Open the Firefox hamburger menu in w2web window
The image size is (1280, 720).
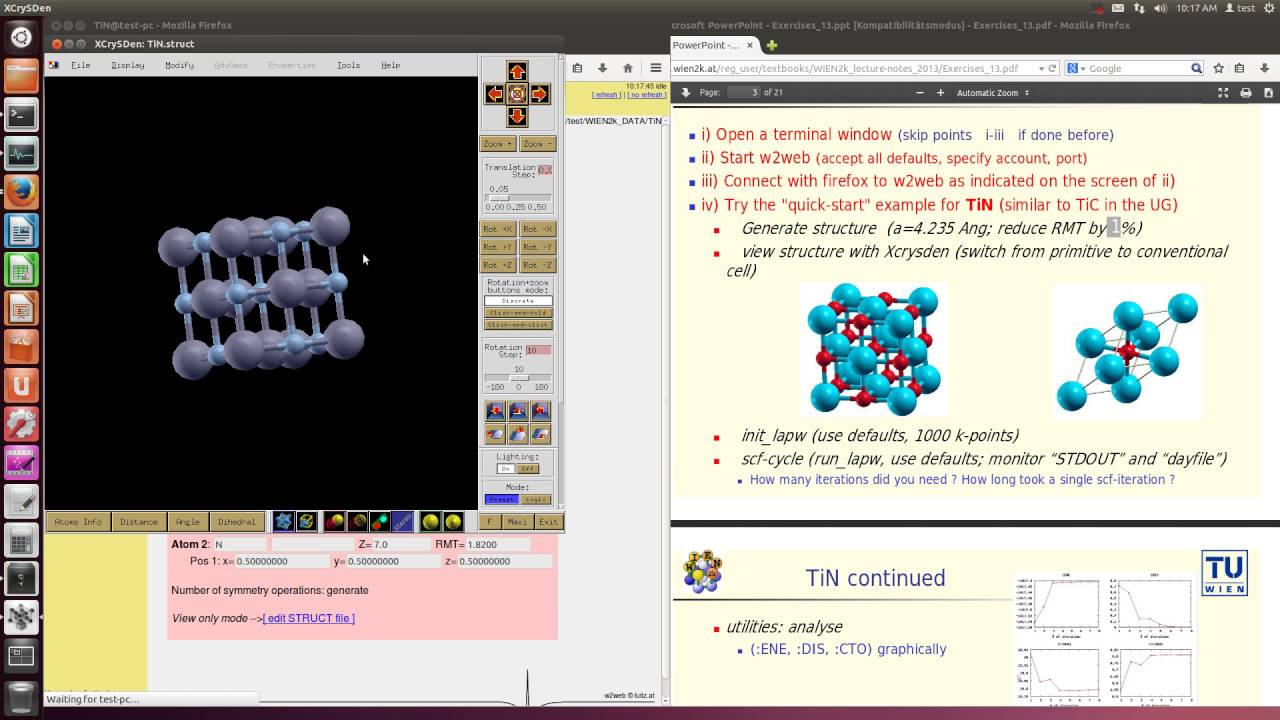point(656,68)
